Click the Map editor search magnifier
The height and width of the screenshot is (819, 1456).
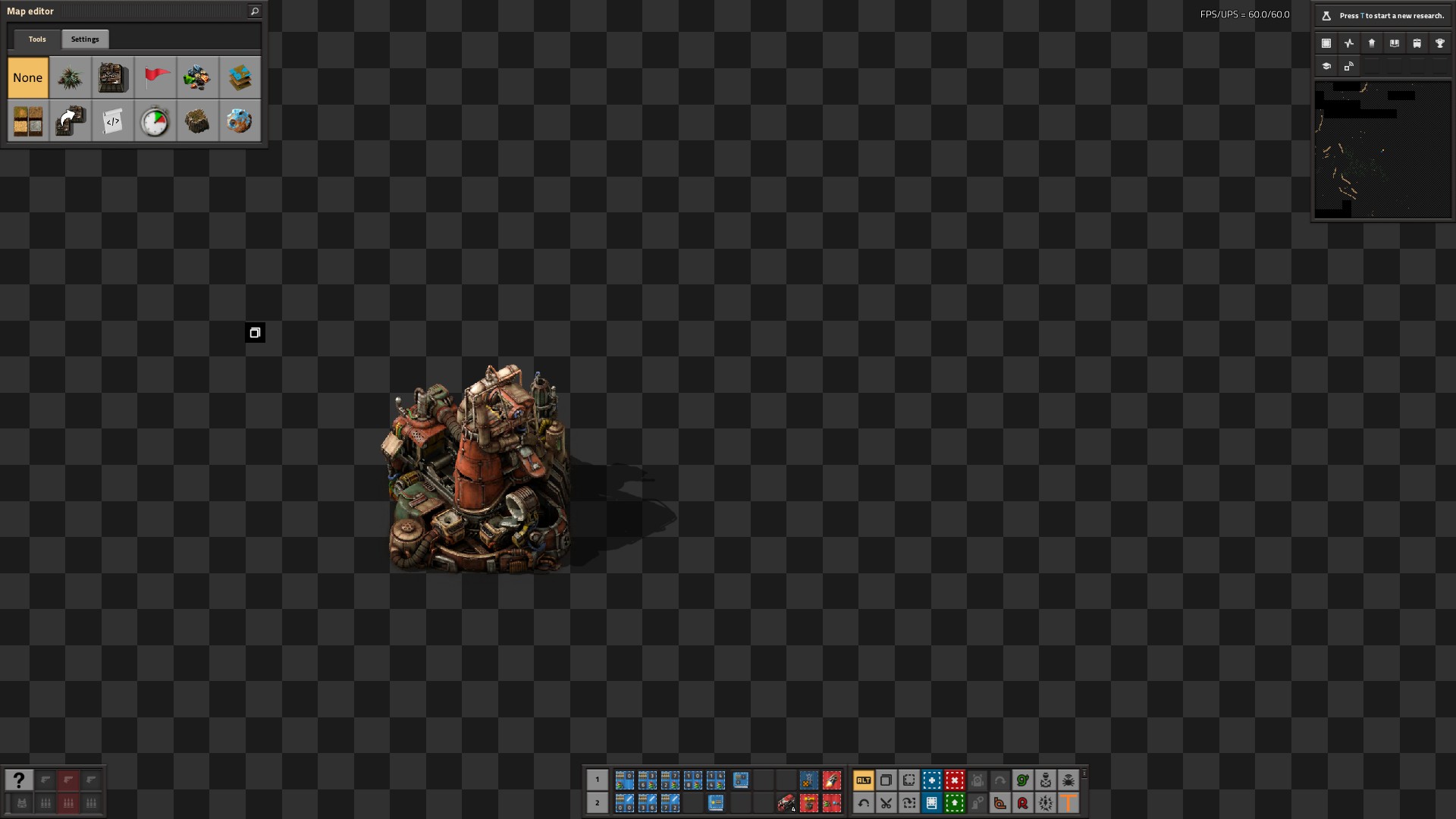255,11
